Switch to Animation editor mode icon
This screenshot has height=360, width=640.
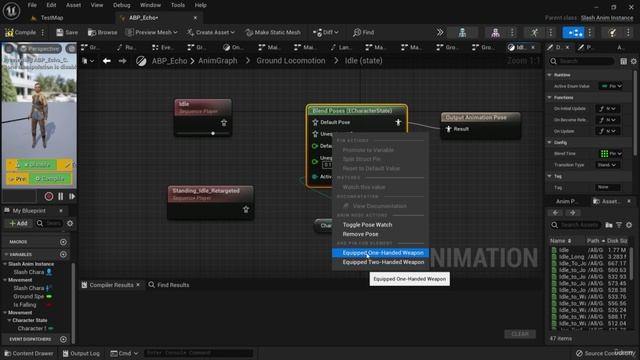point(534,33)
